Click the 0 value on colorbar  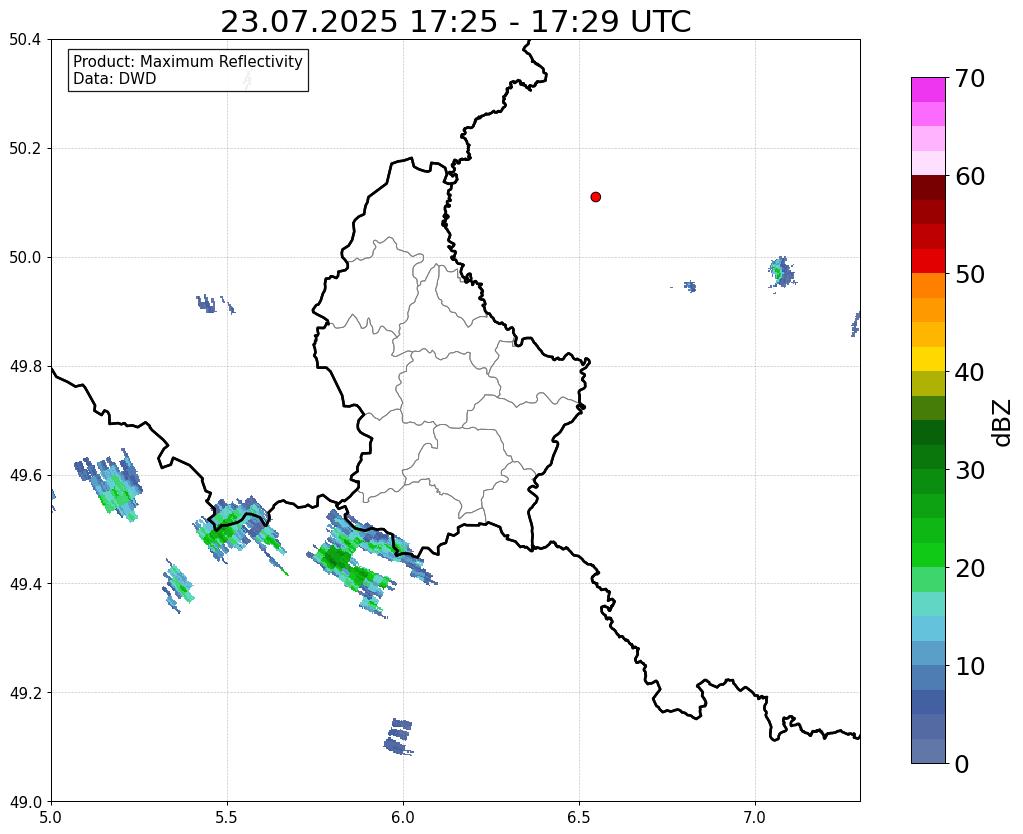pos(962,764)
